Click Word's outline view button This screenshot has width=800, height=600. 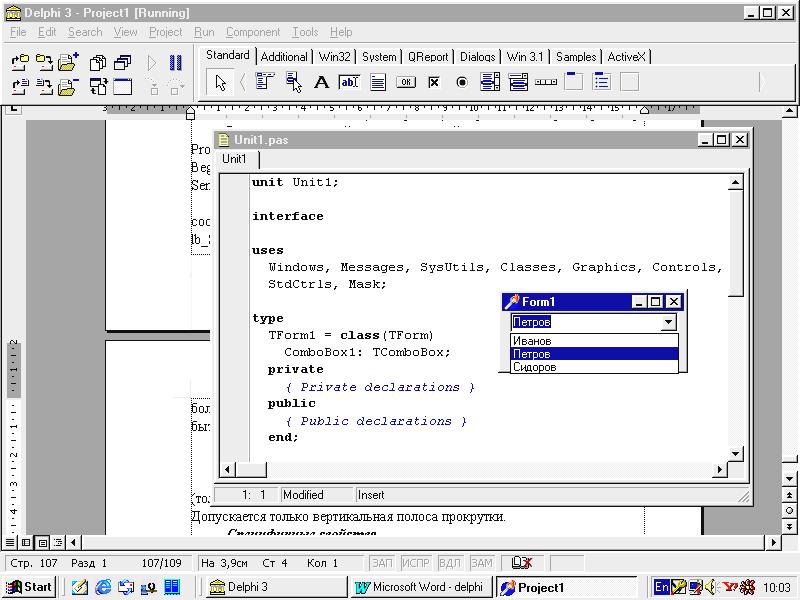pyautogui.click(x=58, y=542)
